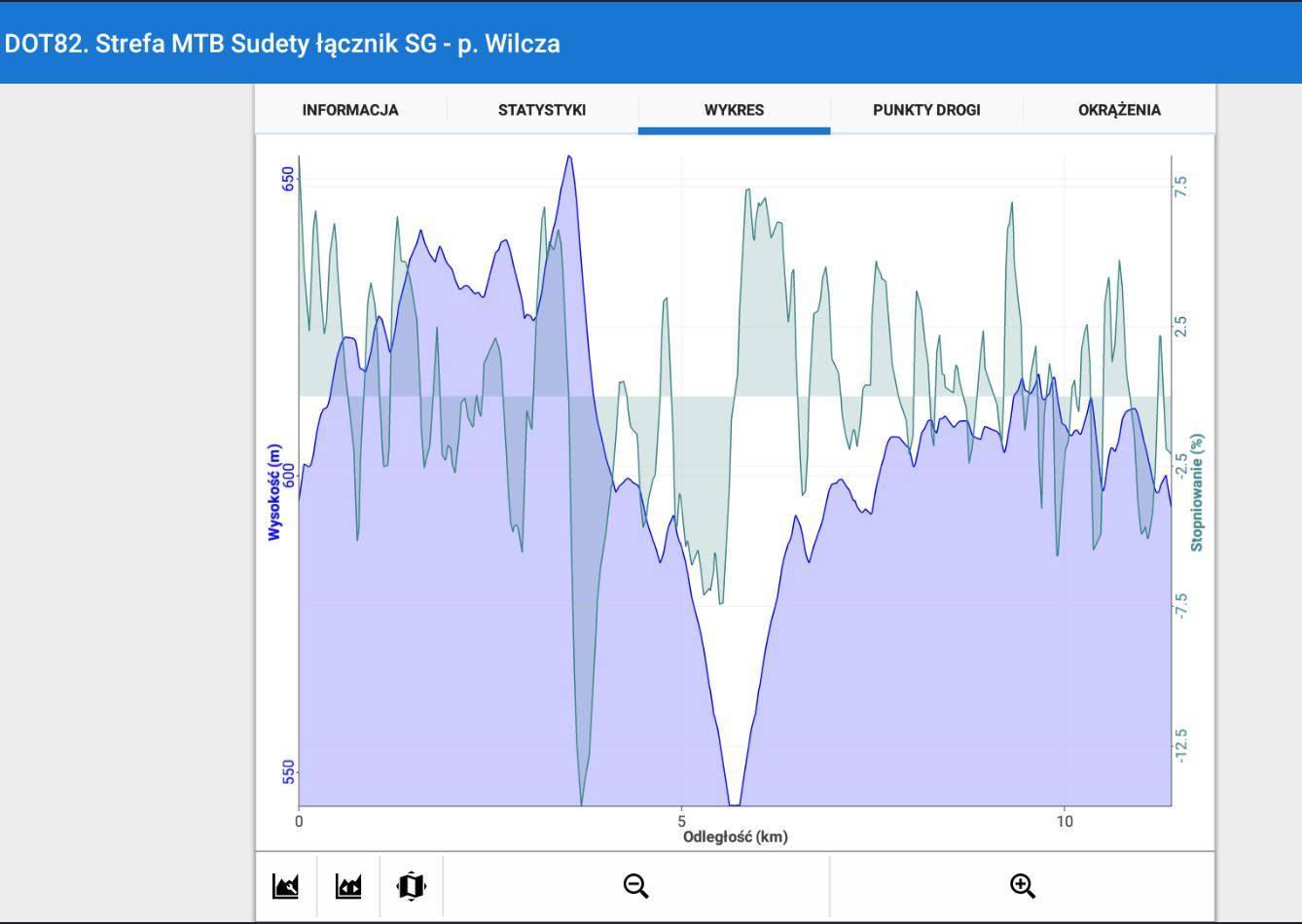The width and height of the screenshot is (1302, 924).
Task: Zoom out with the minus magnifier
Action: tap(635, 886)
